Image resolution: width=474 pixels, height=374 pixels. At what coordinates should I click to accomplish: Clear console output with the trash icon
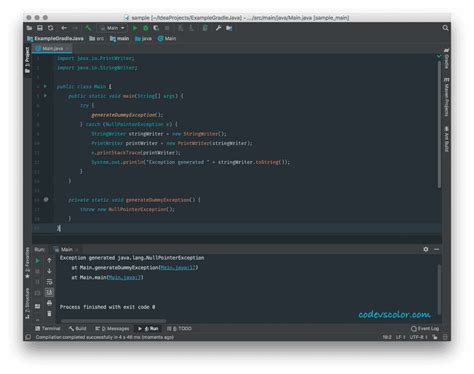49,314
